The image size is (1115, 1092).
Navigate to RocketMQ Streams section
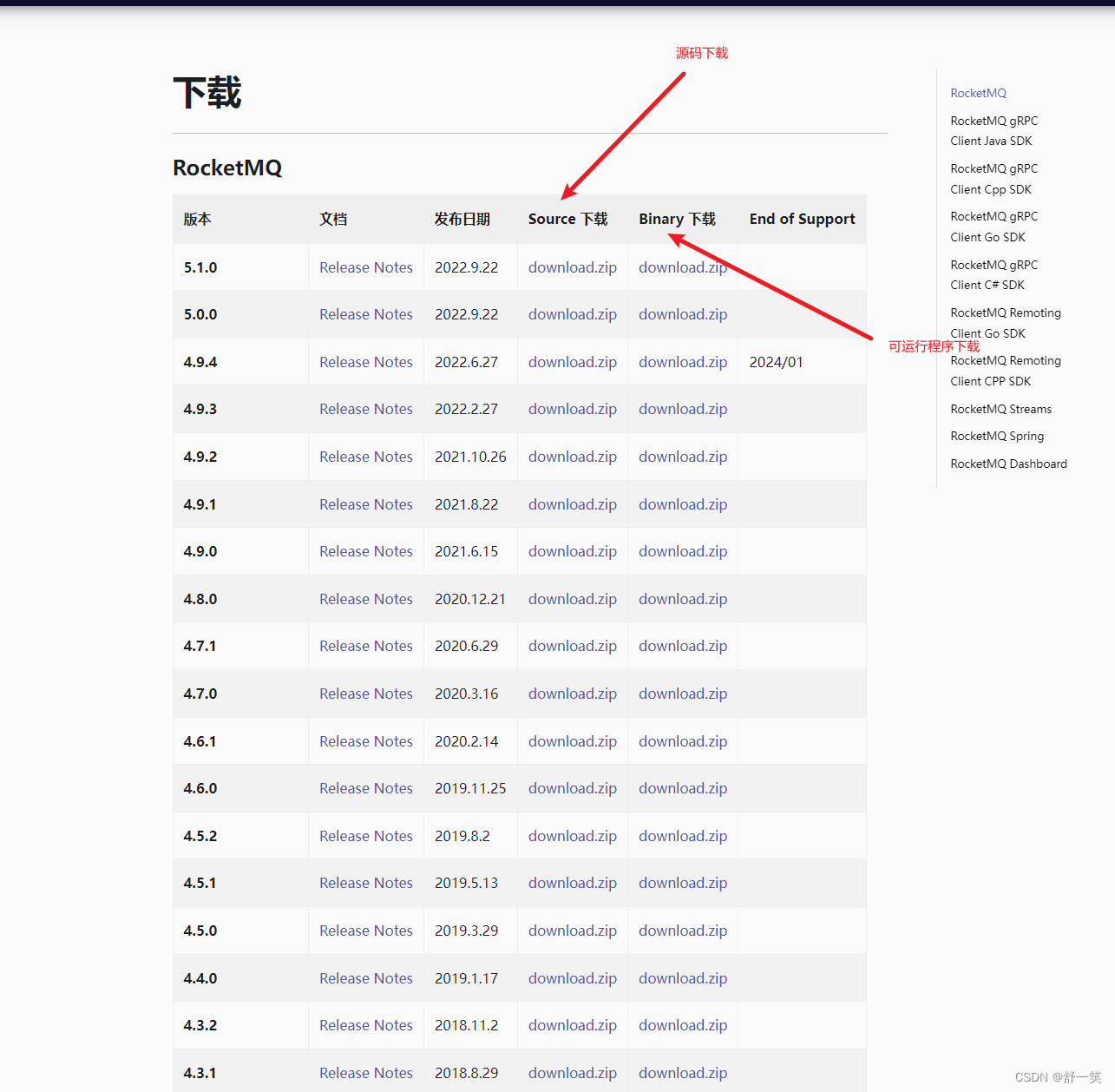point(1000,409)
